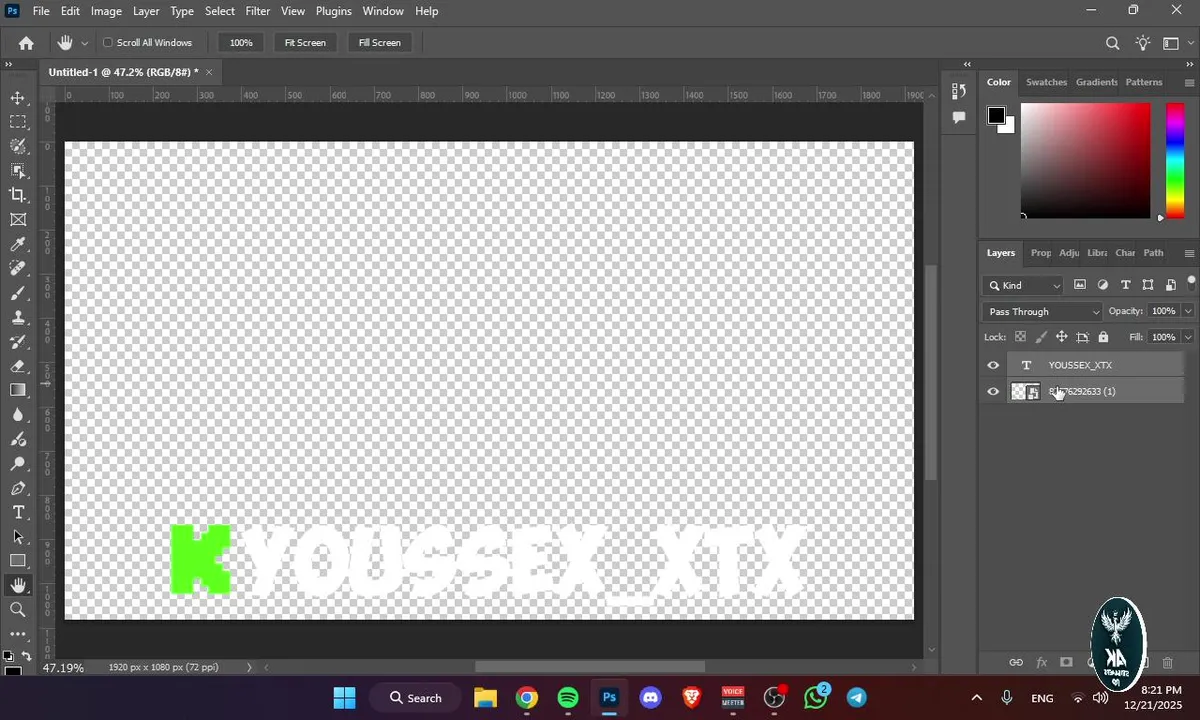Expand the Opacity value dropdown arrow
This screenshot has width=1200, height=720.
pos(1188,311)
